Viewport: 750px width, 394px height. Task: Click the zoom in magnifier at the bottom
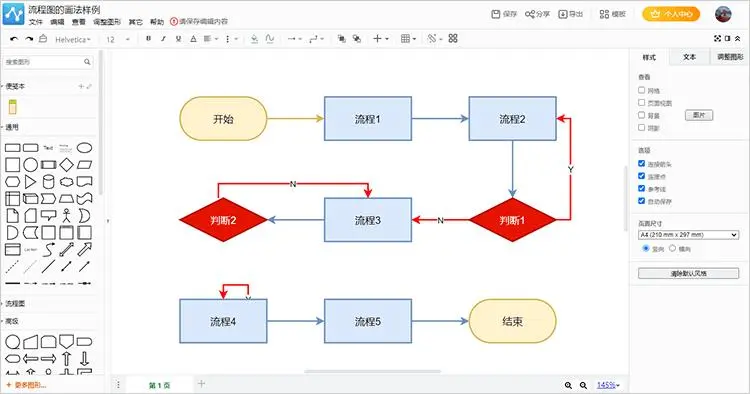(x=568, y=385)
